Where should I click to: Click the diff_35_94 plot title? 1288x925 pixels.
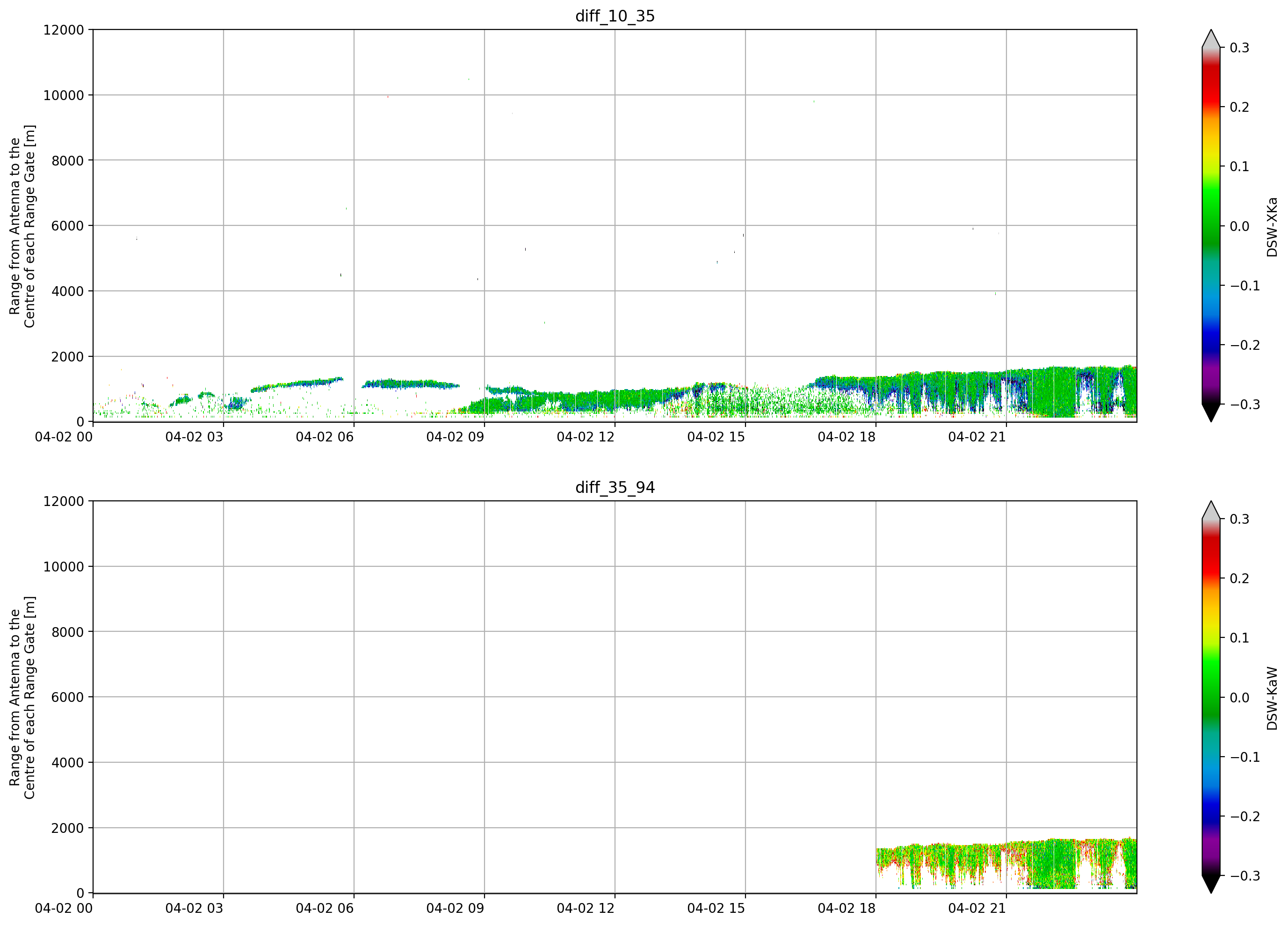[615, 487]
